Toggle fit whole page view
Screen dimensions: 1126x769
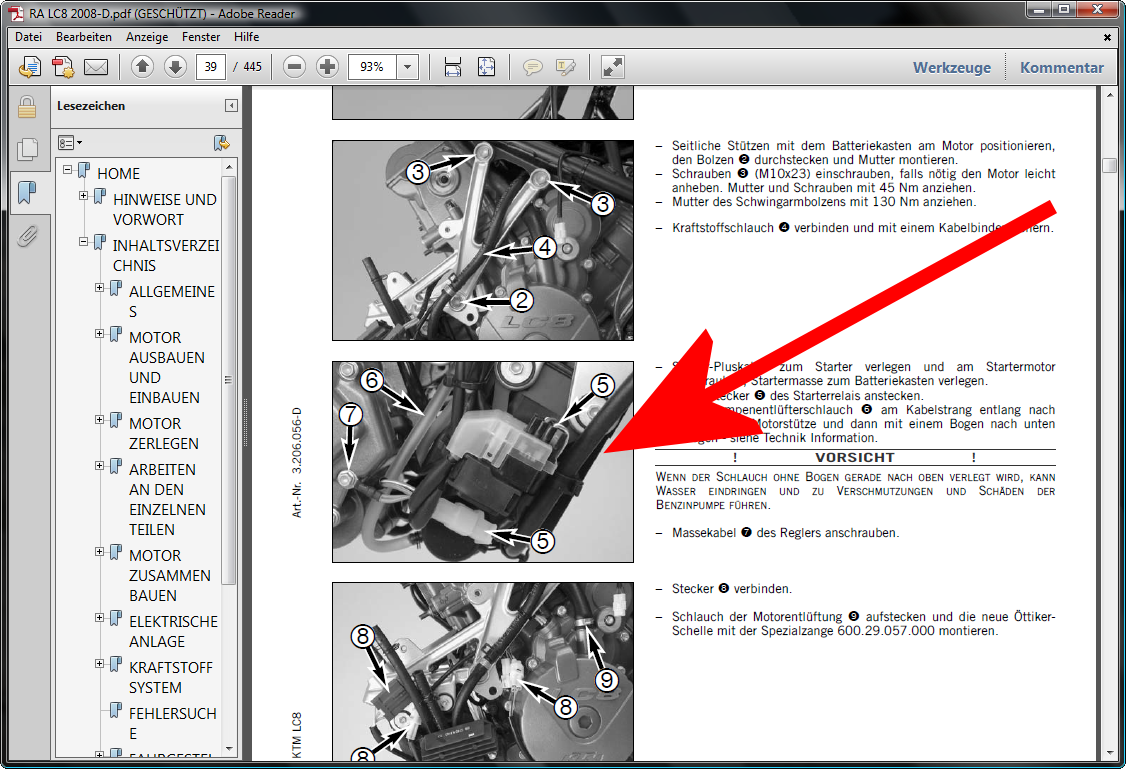coord(486,67)
